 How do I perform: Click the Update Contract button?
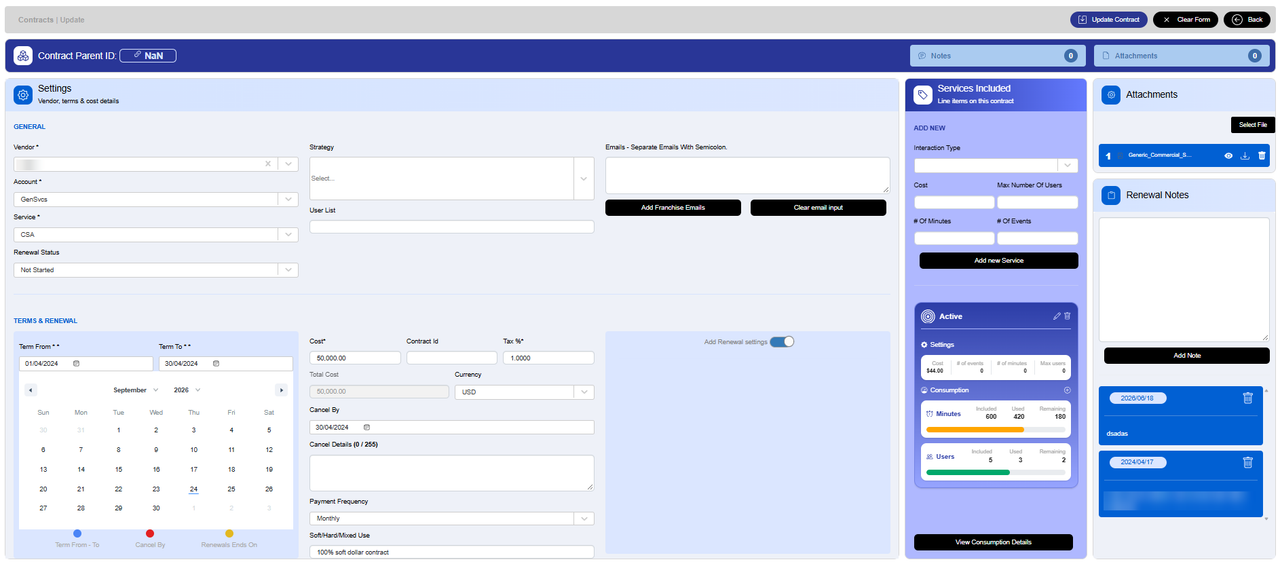tap(1109, 19)
